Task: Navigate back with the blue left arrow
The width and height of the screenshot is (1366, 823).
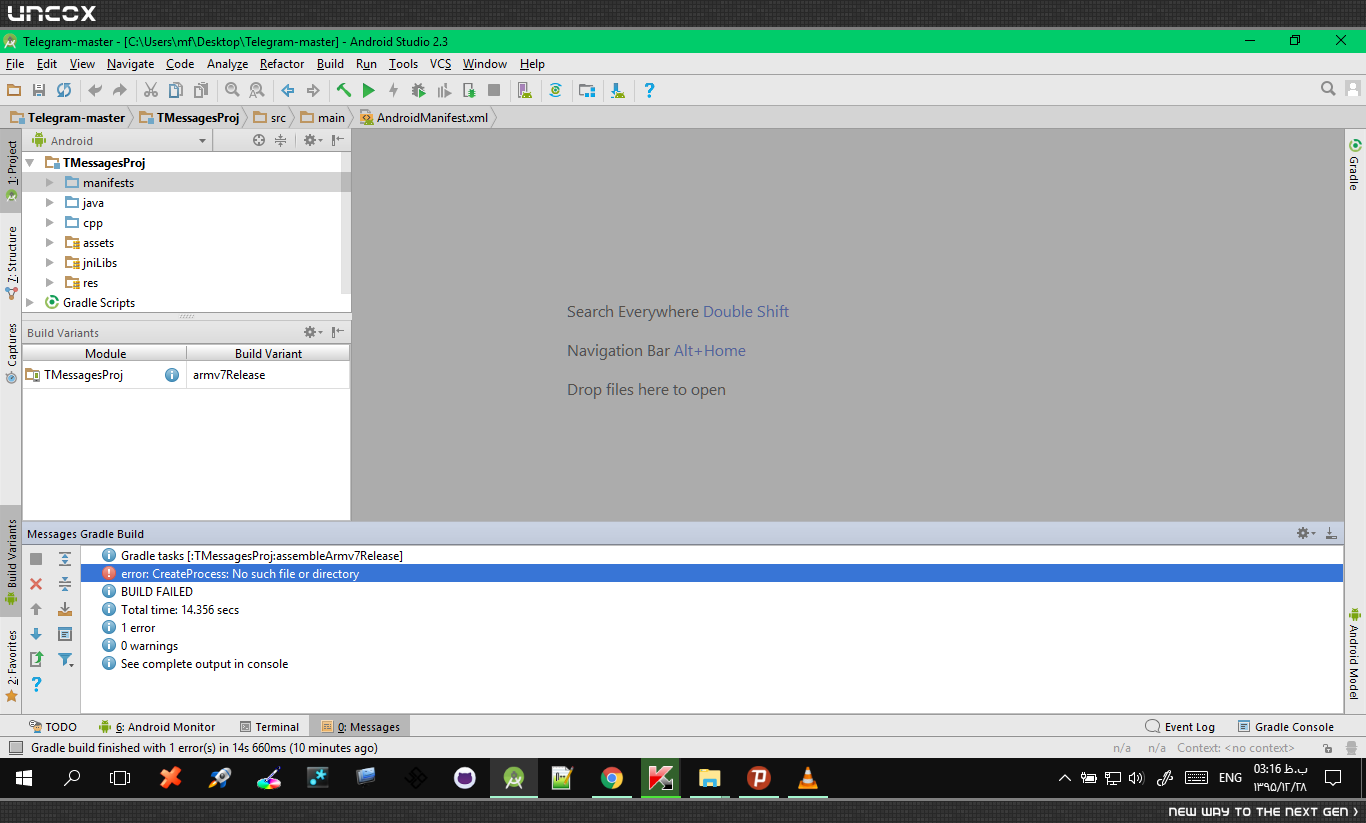Action: 288,90
